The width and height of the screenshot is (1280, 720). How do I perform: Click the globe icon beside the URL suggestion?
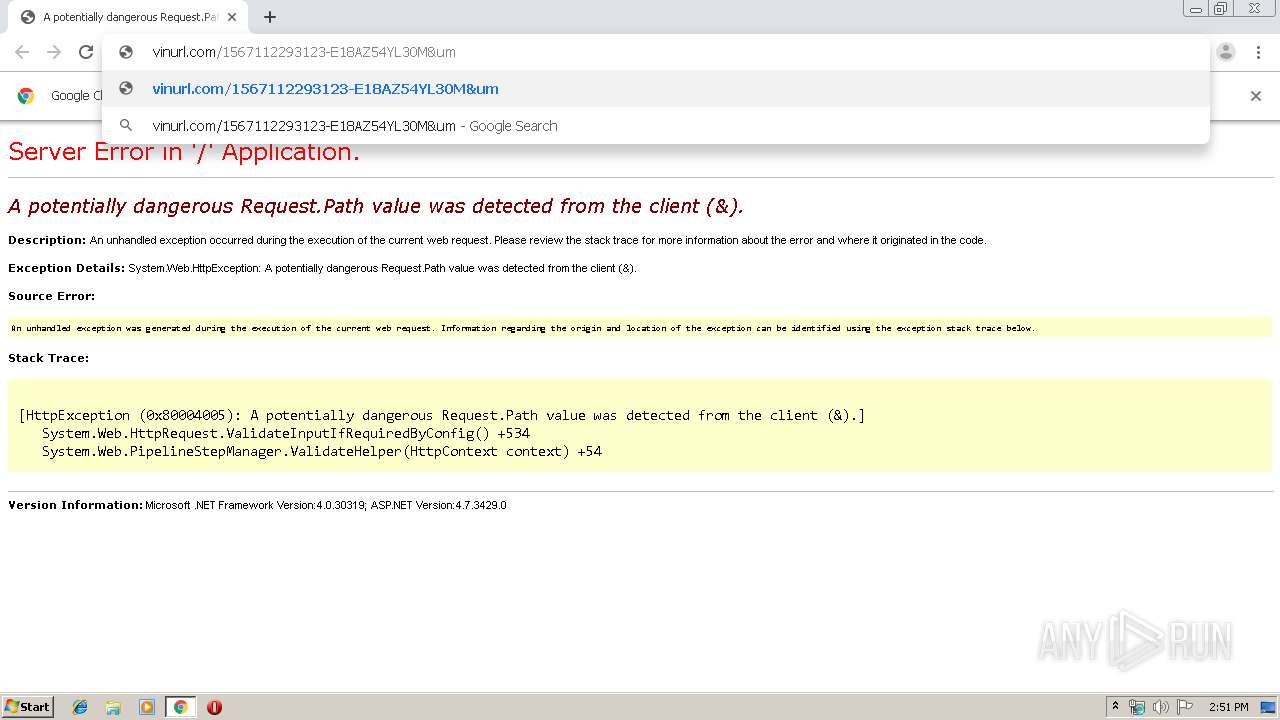point(126,89)
